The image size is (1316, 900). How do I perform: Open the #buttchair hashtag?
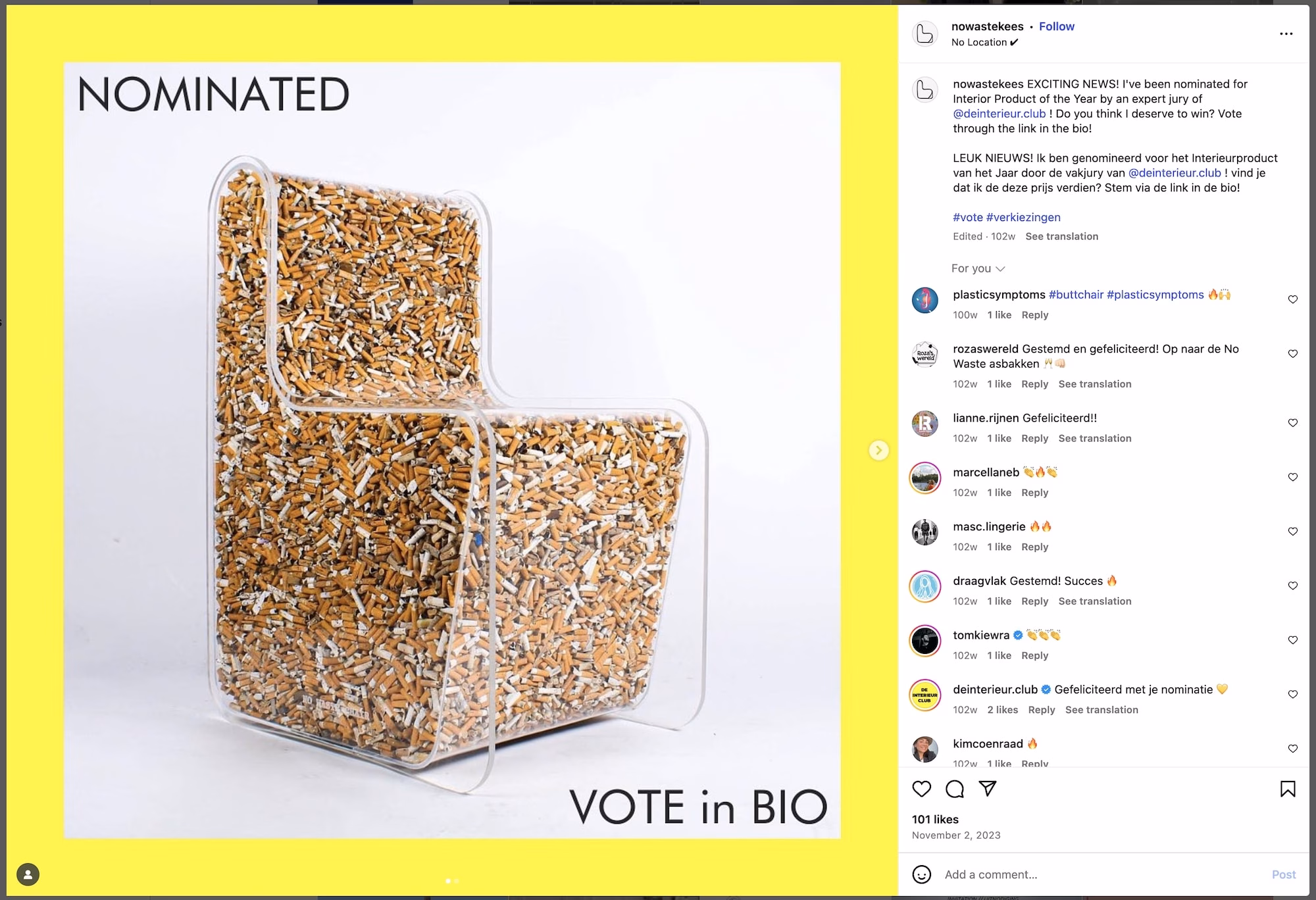[1076, 295]
